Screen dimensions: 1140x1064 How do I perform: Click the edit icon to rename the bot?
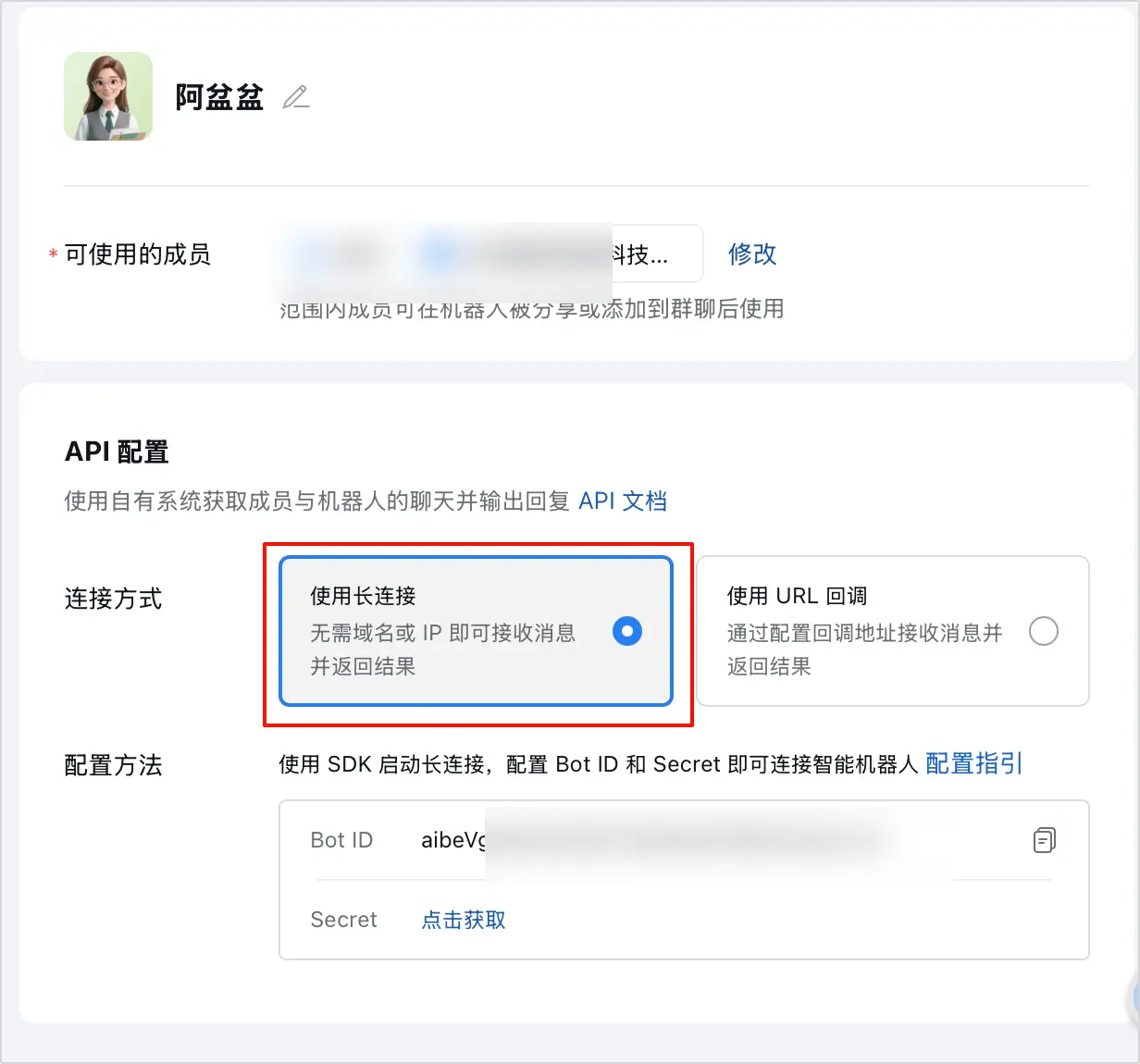click(295, 96)
